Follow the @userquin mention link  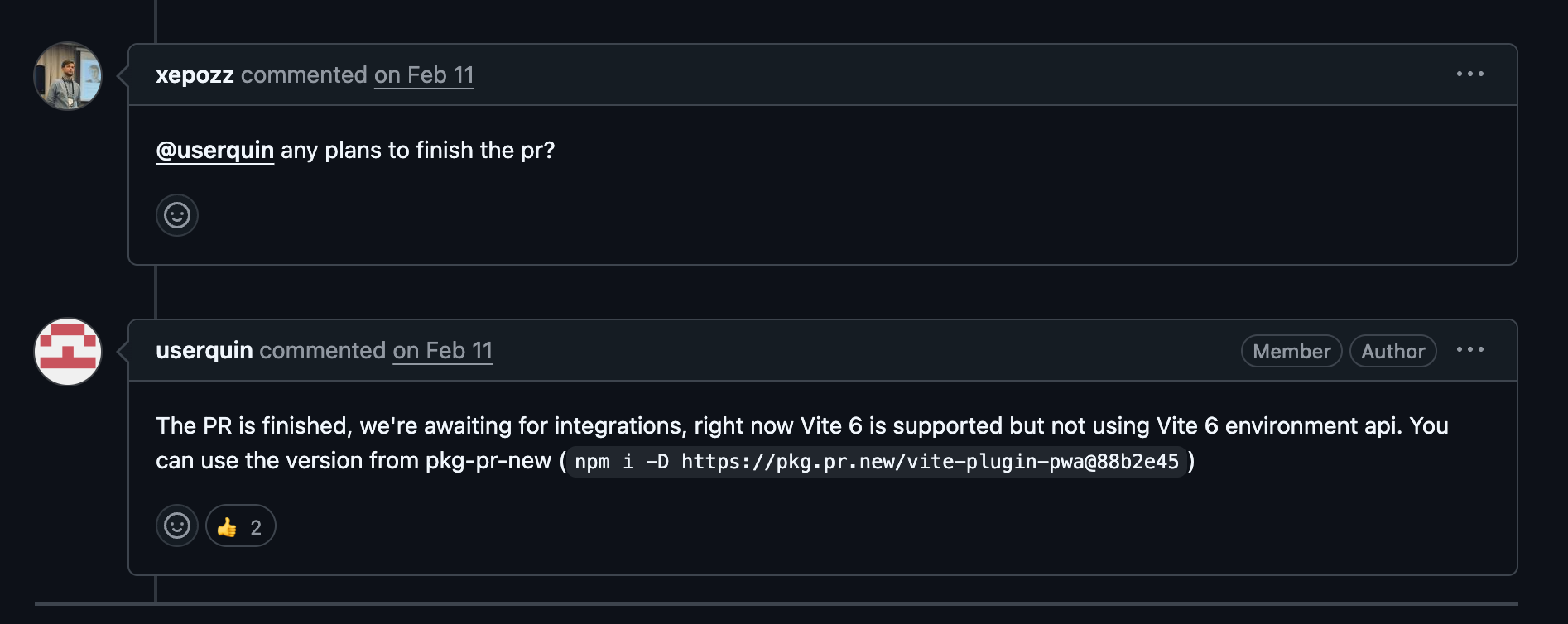[215, 151]
